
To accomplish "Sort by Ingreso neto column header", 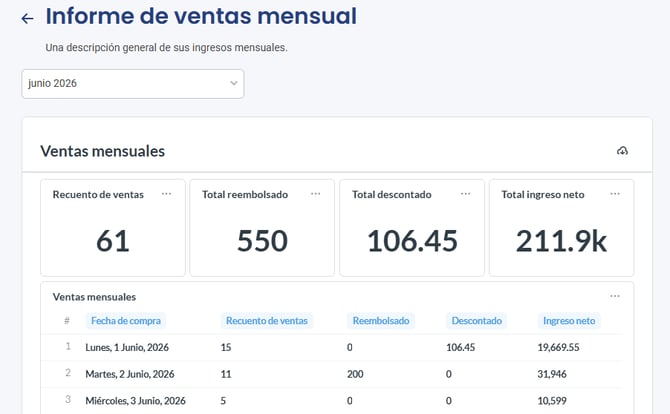I will click(x=569, y=321).
